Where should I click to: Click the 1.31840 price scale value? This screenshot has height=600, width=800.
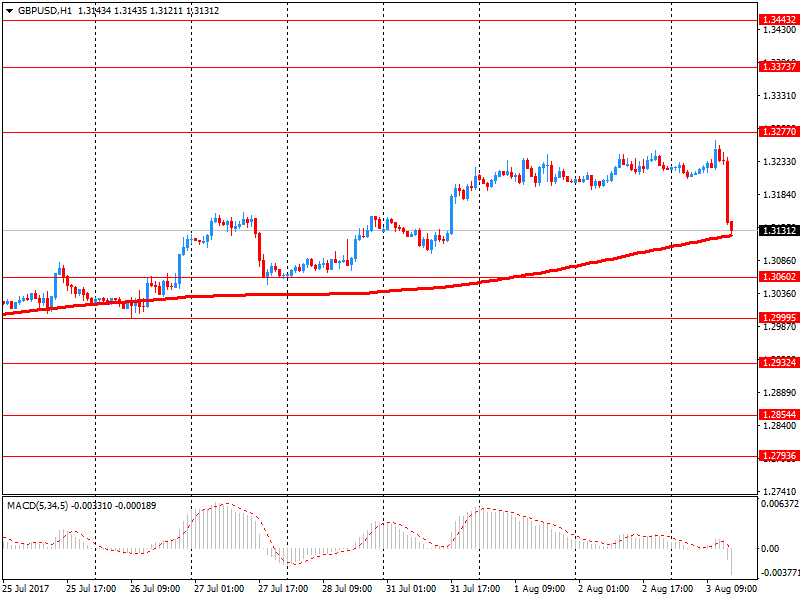pos(780,195)
